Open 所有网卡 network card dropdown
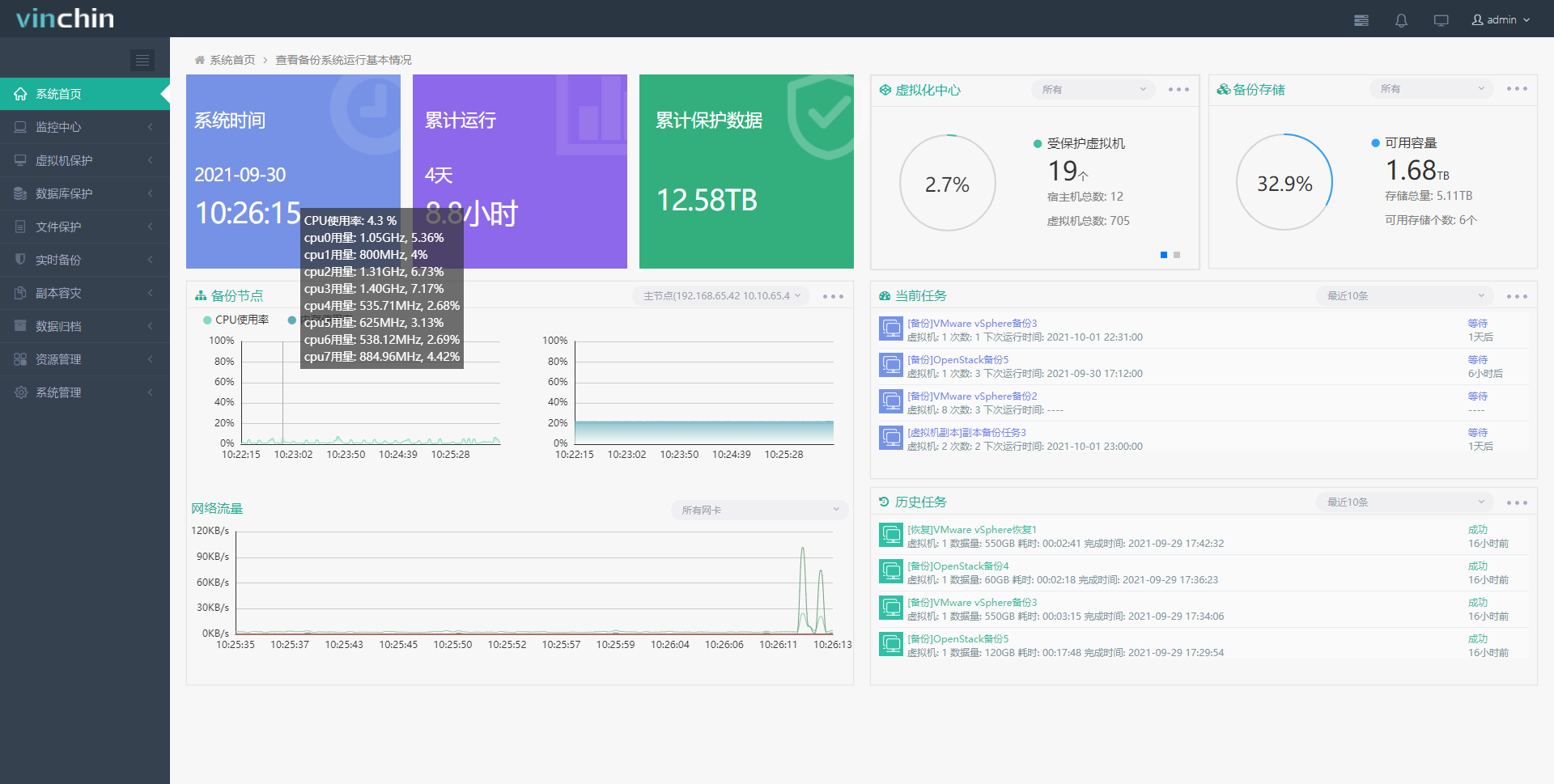The image size is (1554, 784). (760, 510)
